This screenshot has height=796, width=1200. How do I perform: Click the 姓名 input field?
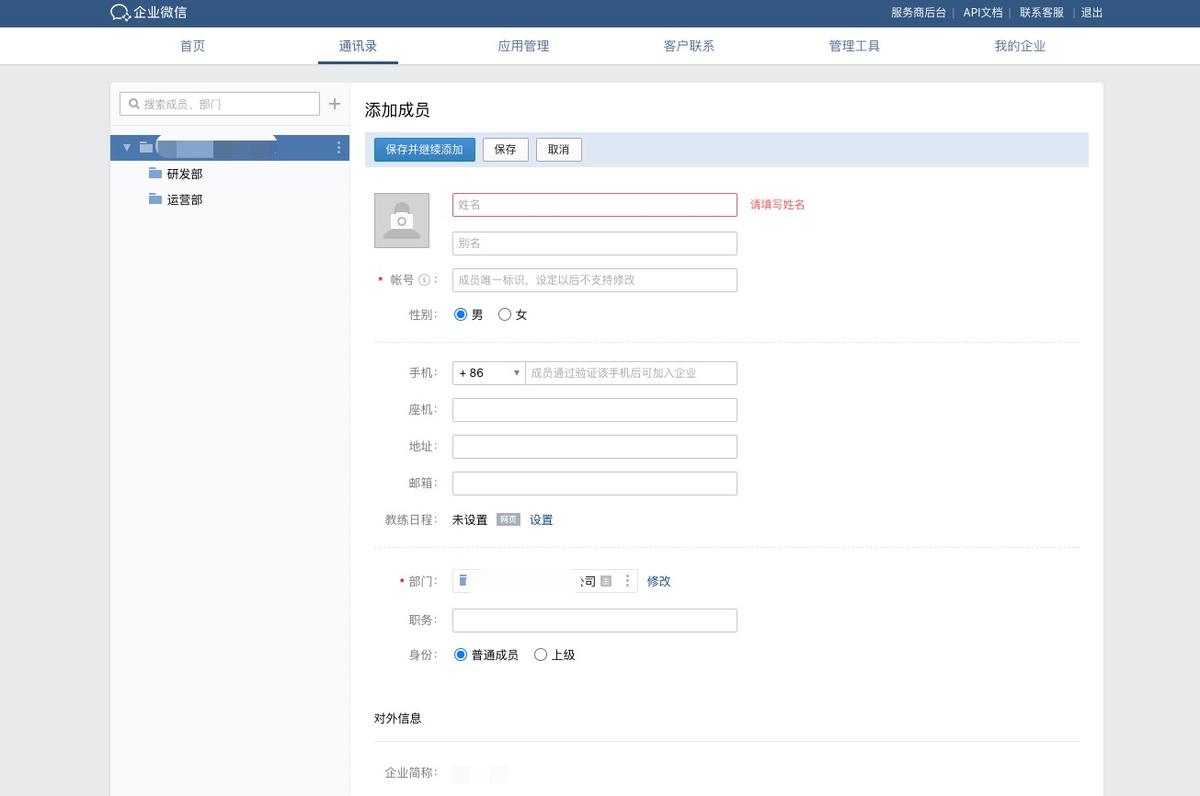(594, 204)
